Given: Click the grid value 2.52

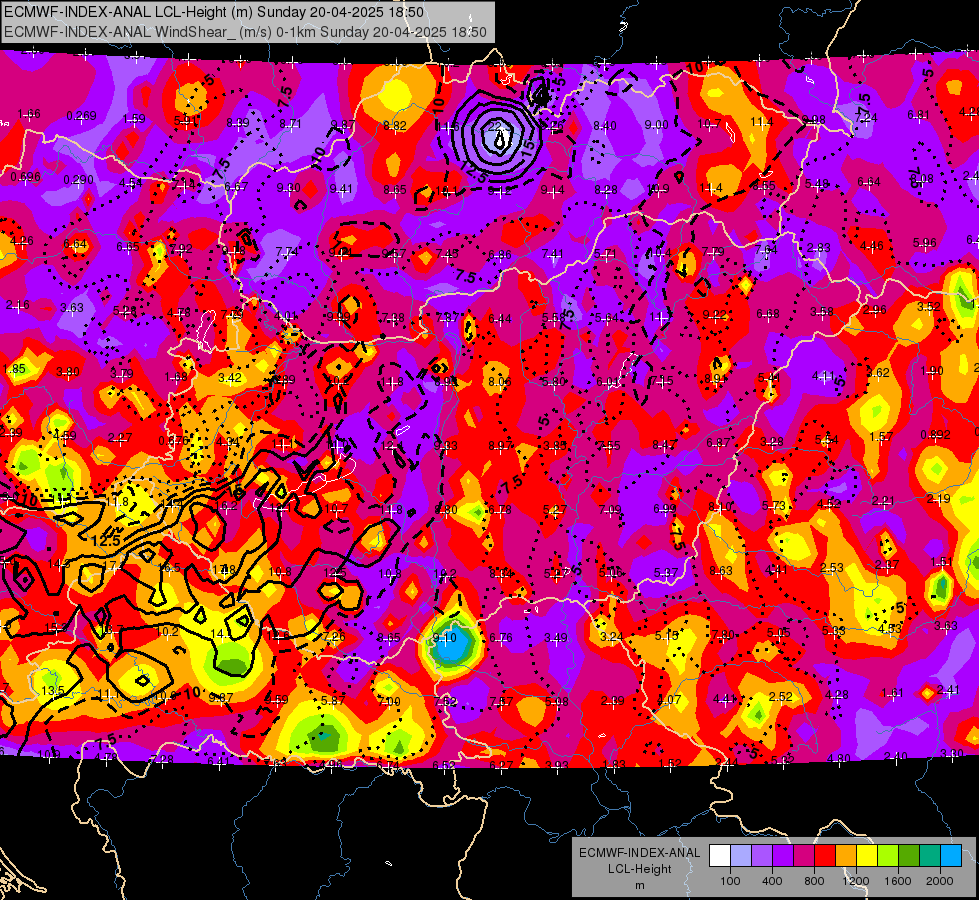Looking at the screenshot, I should 780,696.
